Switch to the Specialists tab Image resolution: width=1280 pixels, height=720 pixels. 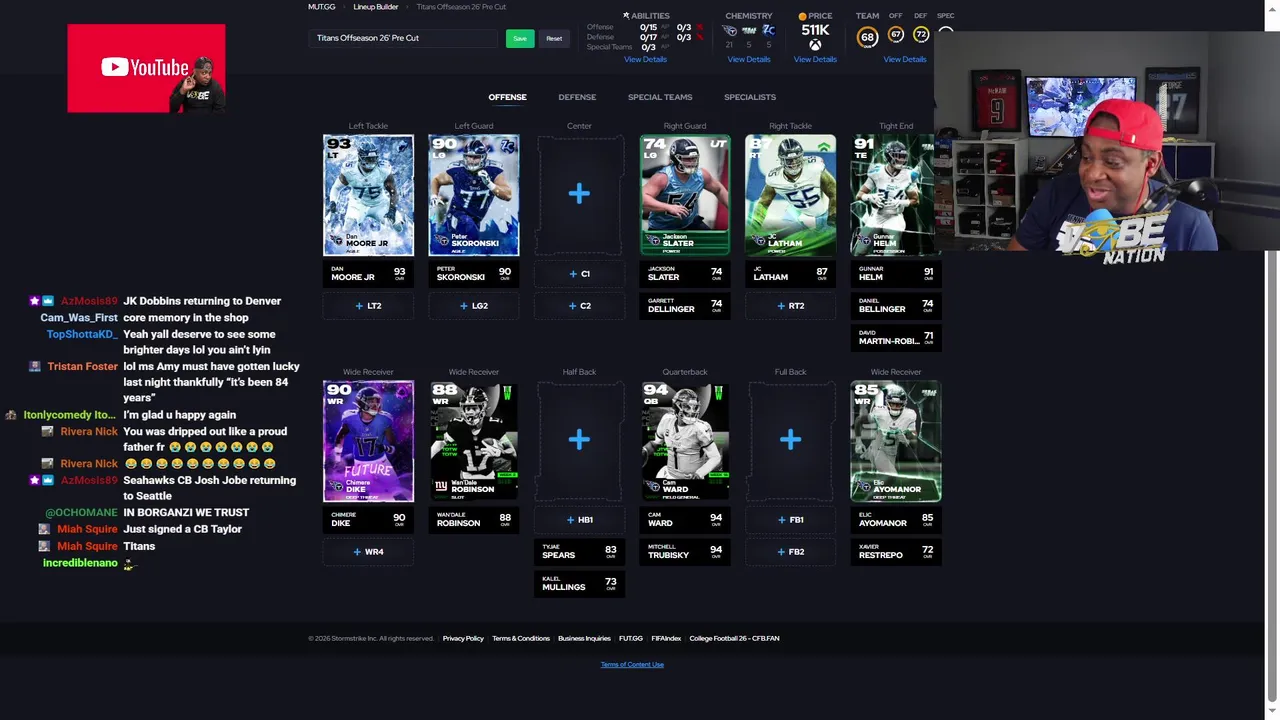pyautogui.click(x=750, y=97)
